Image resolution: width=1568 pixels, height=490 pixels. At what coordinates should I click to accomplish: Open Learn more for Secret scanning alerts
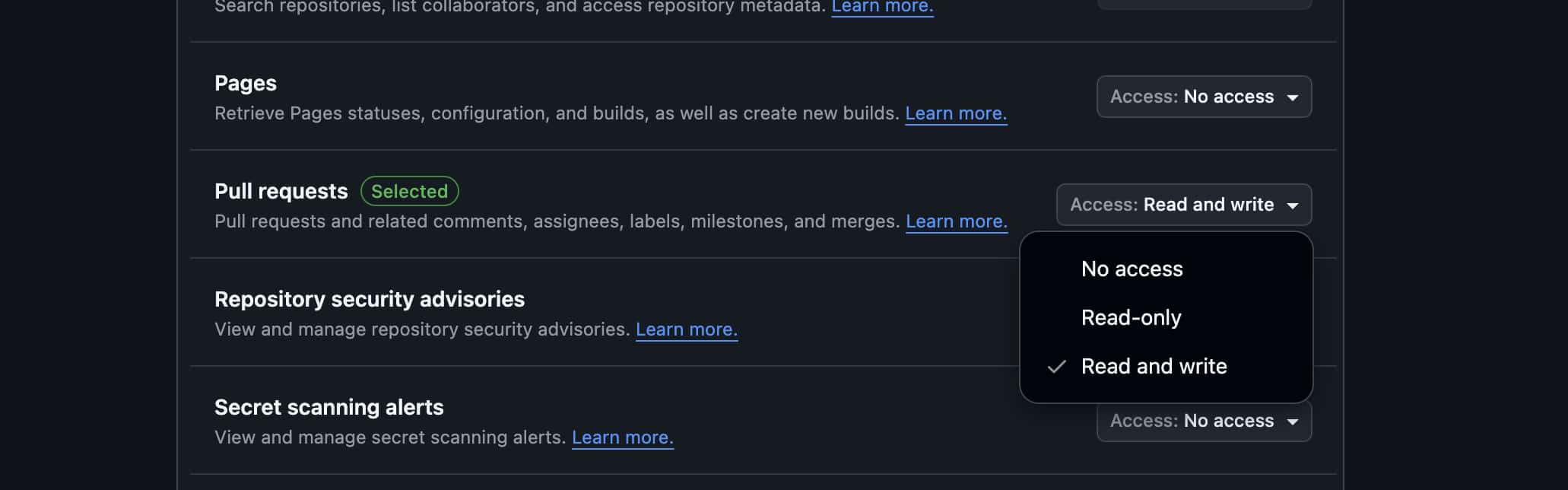point(623,437)
